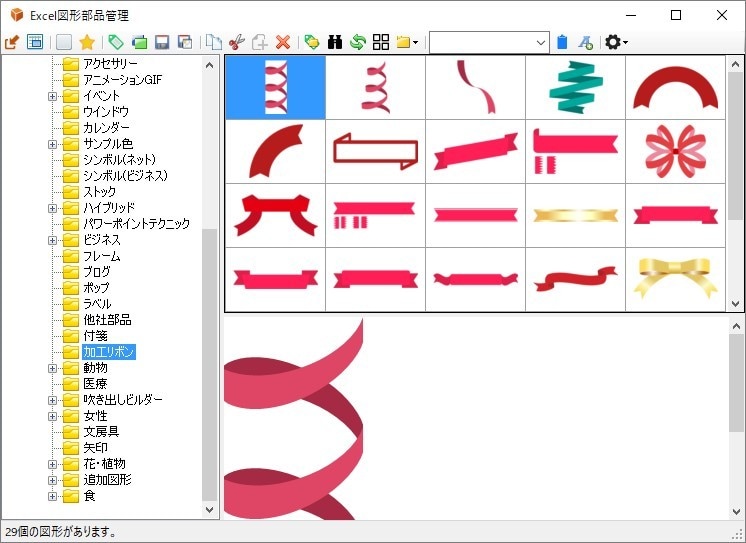Select the gold flat banner ribbon thumbnail
The width and height of the screenshot is (746, 543).
pos(575,215)
